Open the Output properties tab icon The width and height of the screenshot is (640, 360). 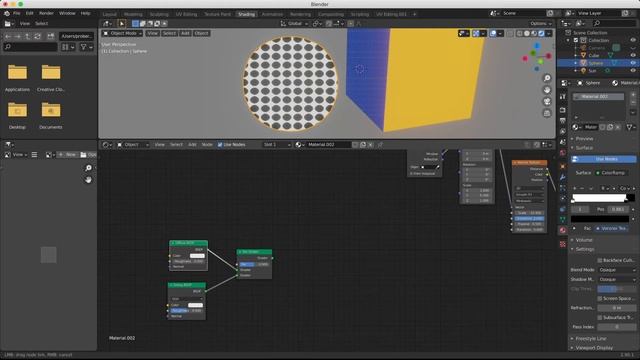[x=563, y=120]
